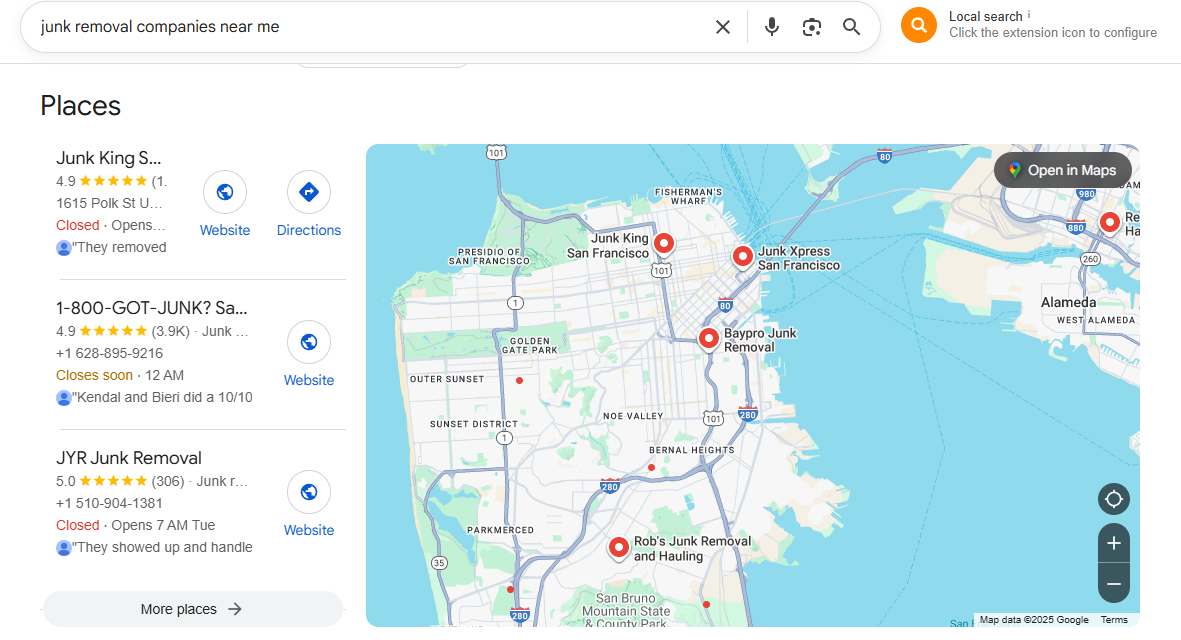This screenshot has width=1181, height=640.
Task: Select Baypro Junk Removal map pin
Action: pos(708,338)
